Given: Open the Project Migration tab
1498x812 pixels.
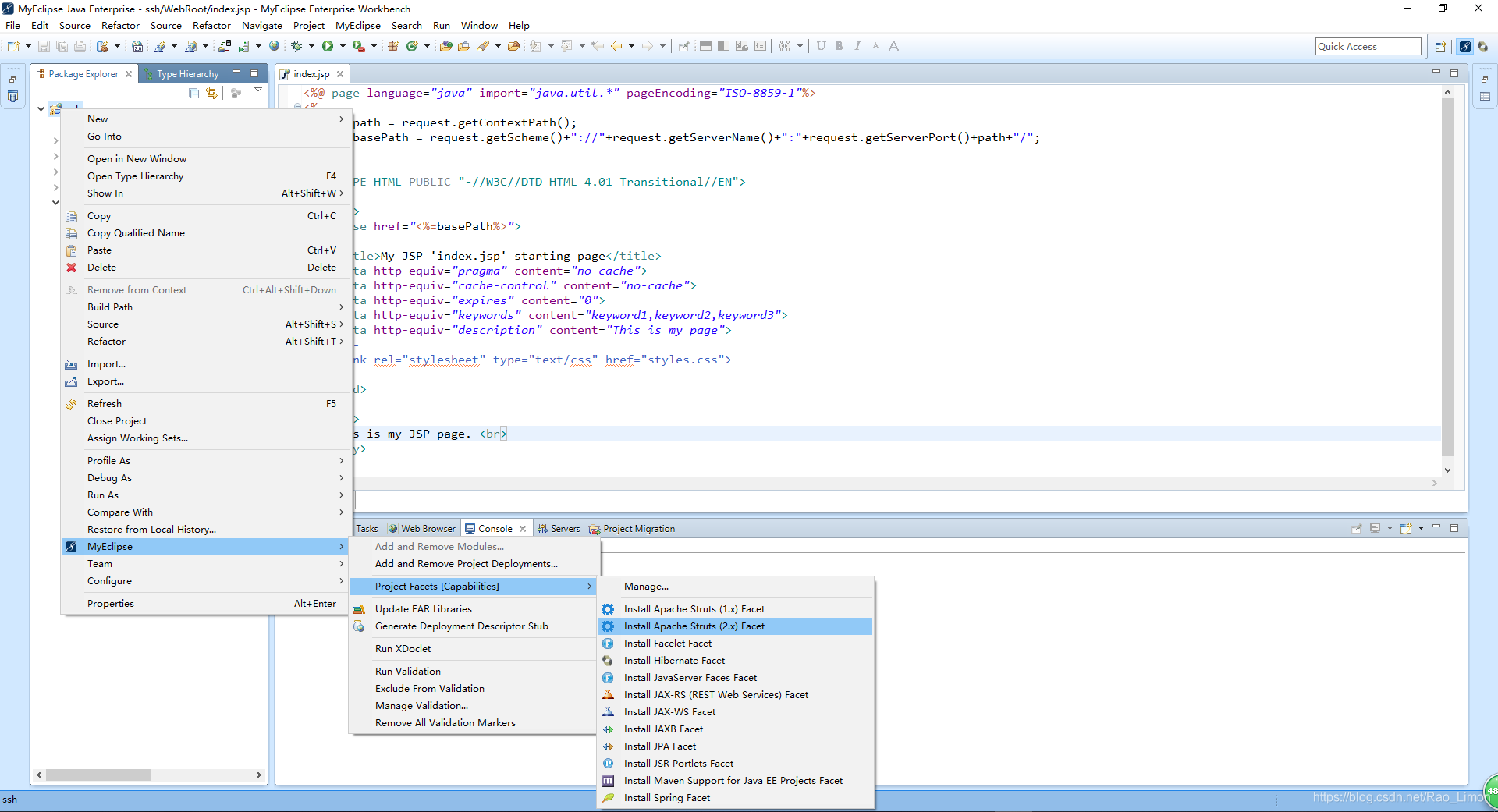Looking at the screenshot, I should click(x=632, y=528).
